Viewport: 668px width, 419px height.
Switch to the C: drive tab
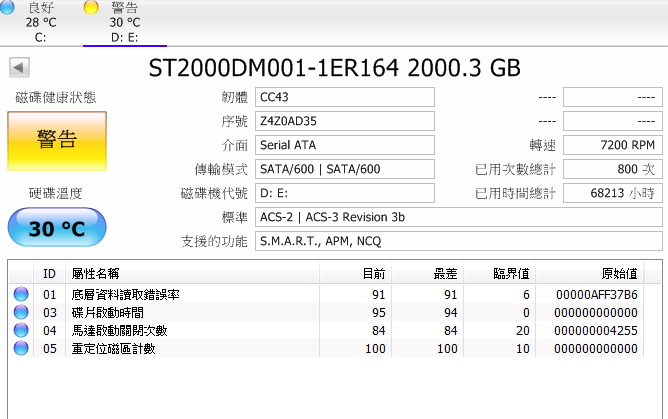point(40,22)
